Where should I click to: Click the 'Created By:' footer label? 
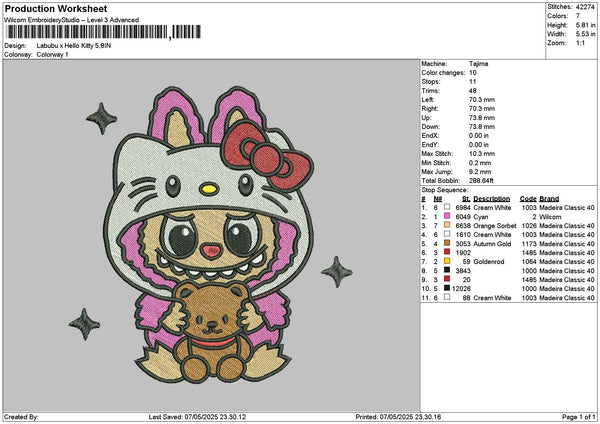click(x=21, y=417)
